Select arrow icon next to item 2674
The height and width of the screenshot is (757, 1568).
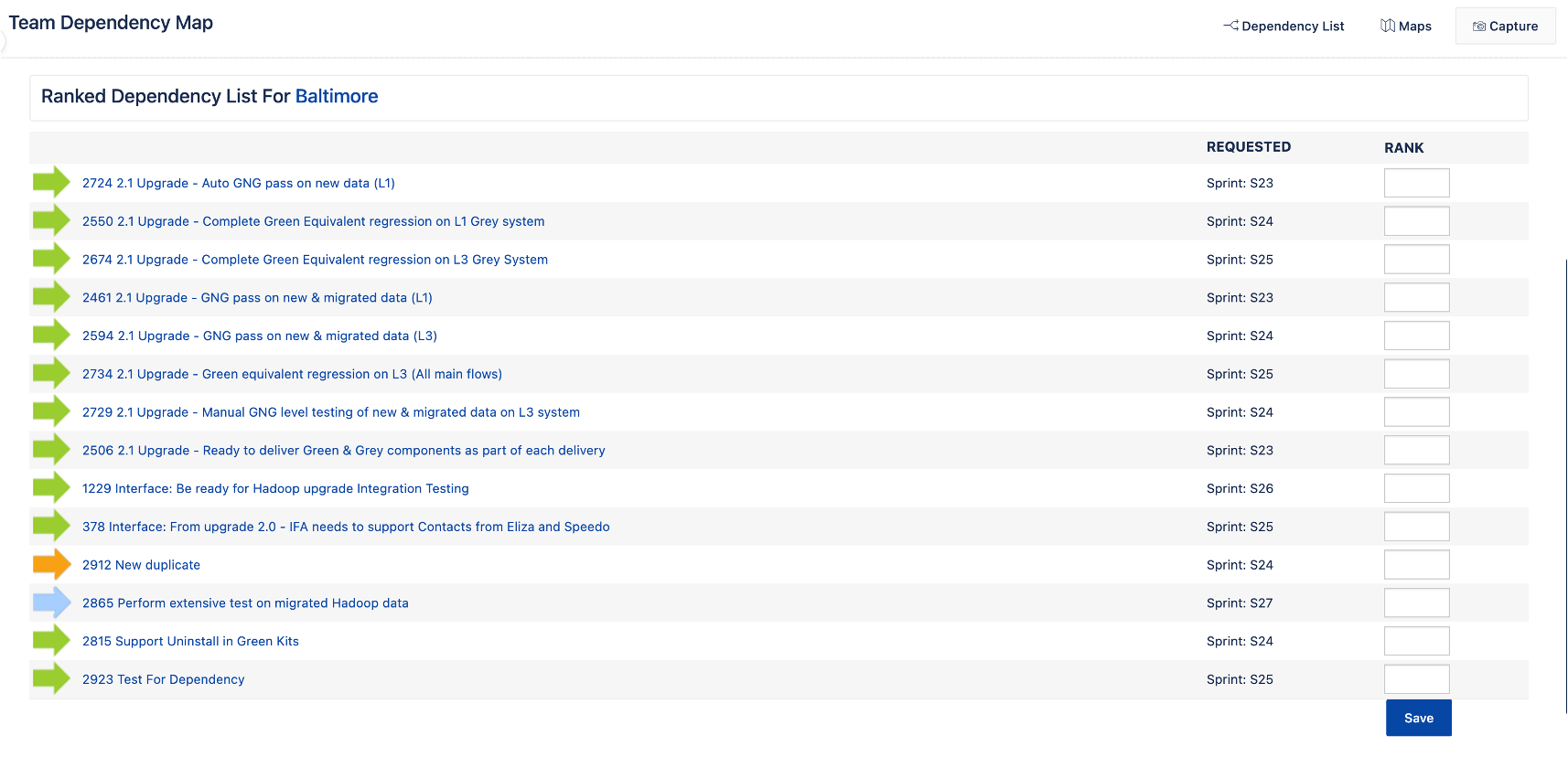tap(51, 259)
